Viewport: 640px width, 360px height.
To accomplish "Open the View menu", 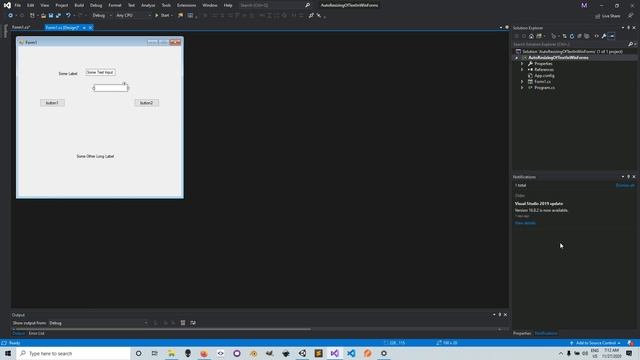I will coord(44,5).
